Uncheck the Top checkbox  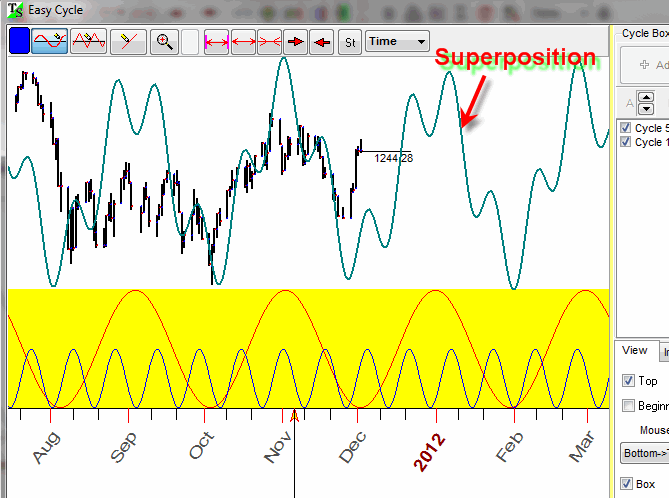coord(627,381)
